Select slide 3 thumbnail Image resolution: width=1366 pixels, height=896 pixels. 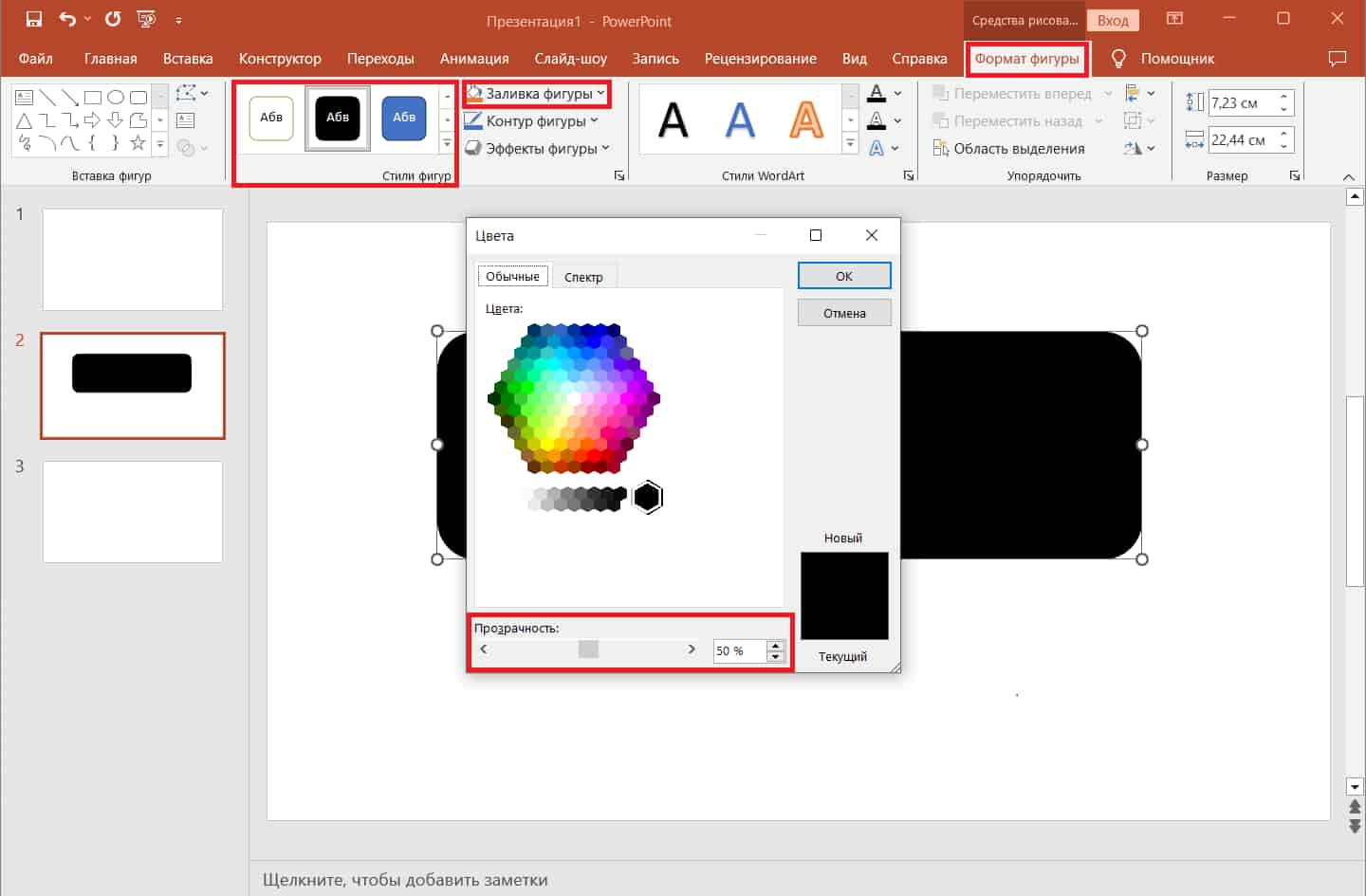click(x=133, y=512)
